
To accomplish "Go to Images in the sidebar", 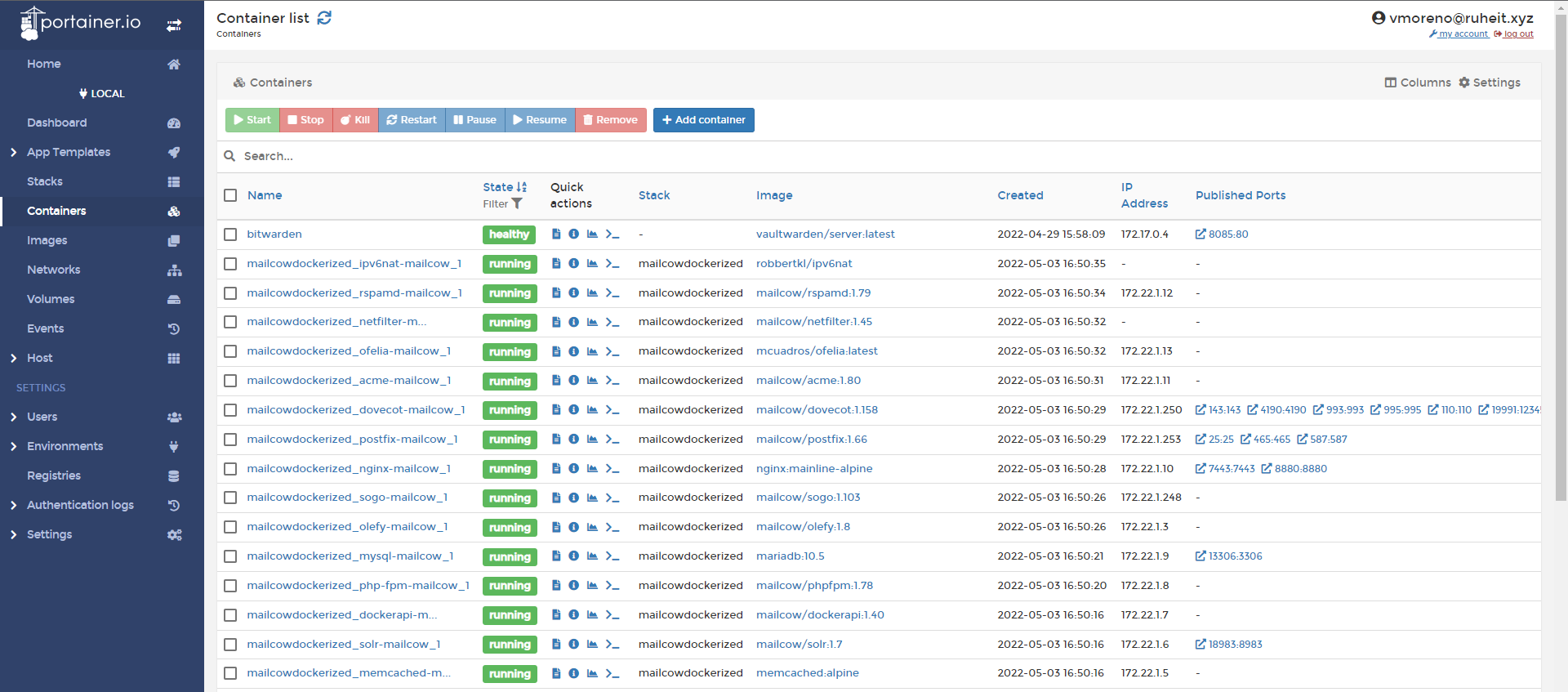I will (x=47, y=240).
